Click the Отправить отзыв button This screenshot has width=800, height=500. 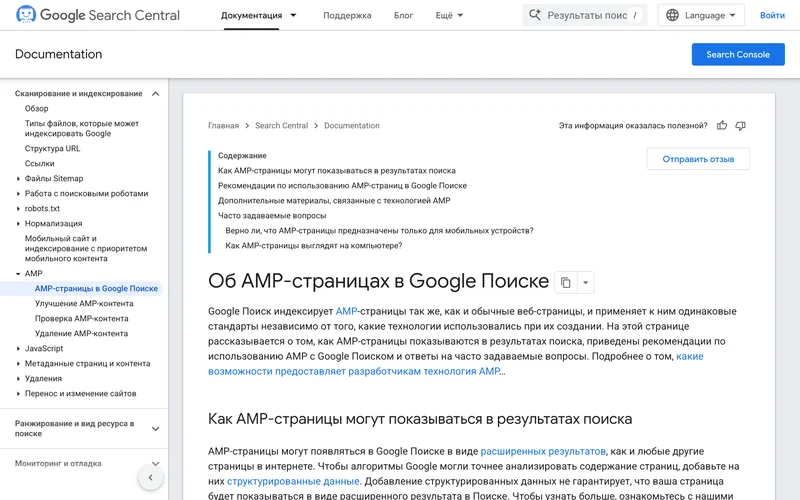[x=698, y=159]
